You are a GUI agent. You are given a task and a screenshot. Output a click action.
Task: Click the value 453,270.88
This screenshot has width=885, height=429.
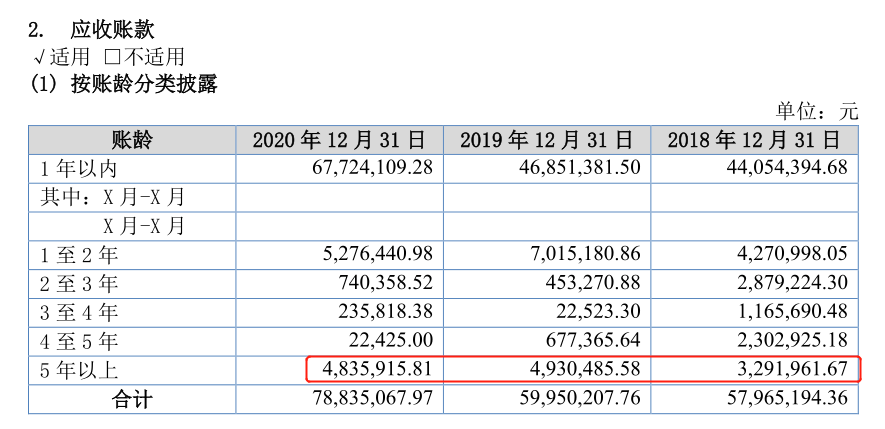pos(594,282)
